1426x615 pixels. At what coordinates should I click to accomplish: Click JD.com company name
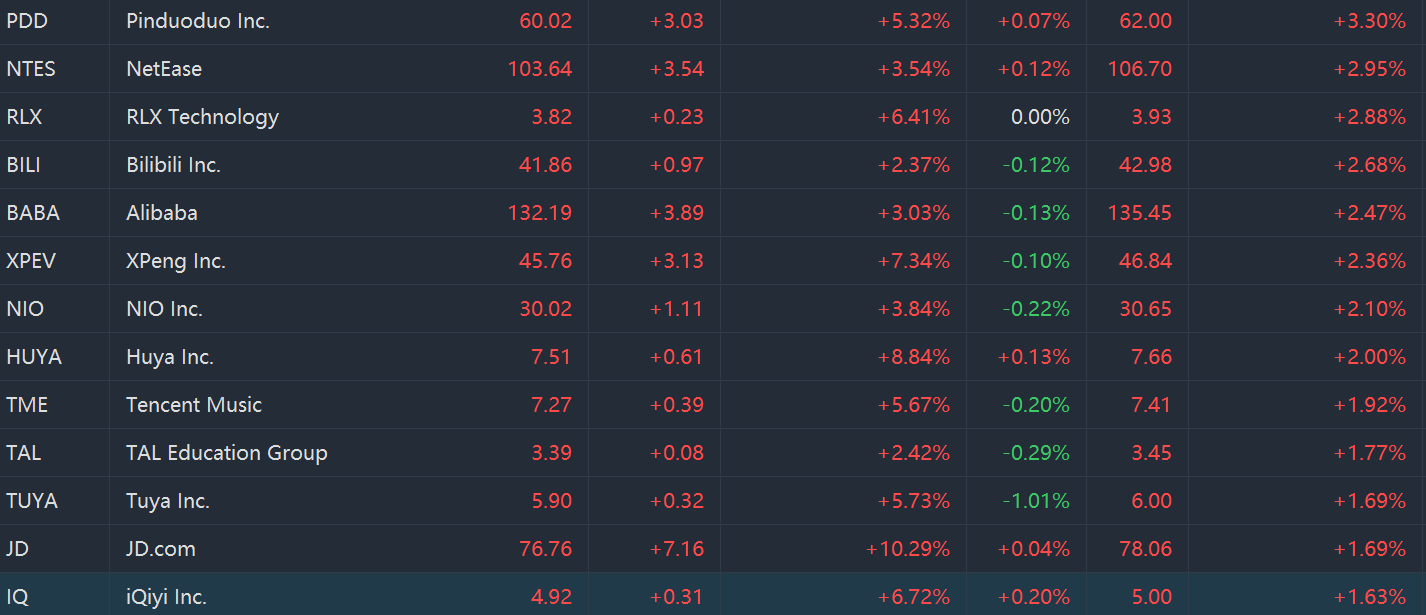coord(161,549)
